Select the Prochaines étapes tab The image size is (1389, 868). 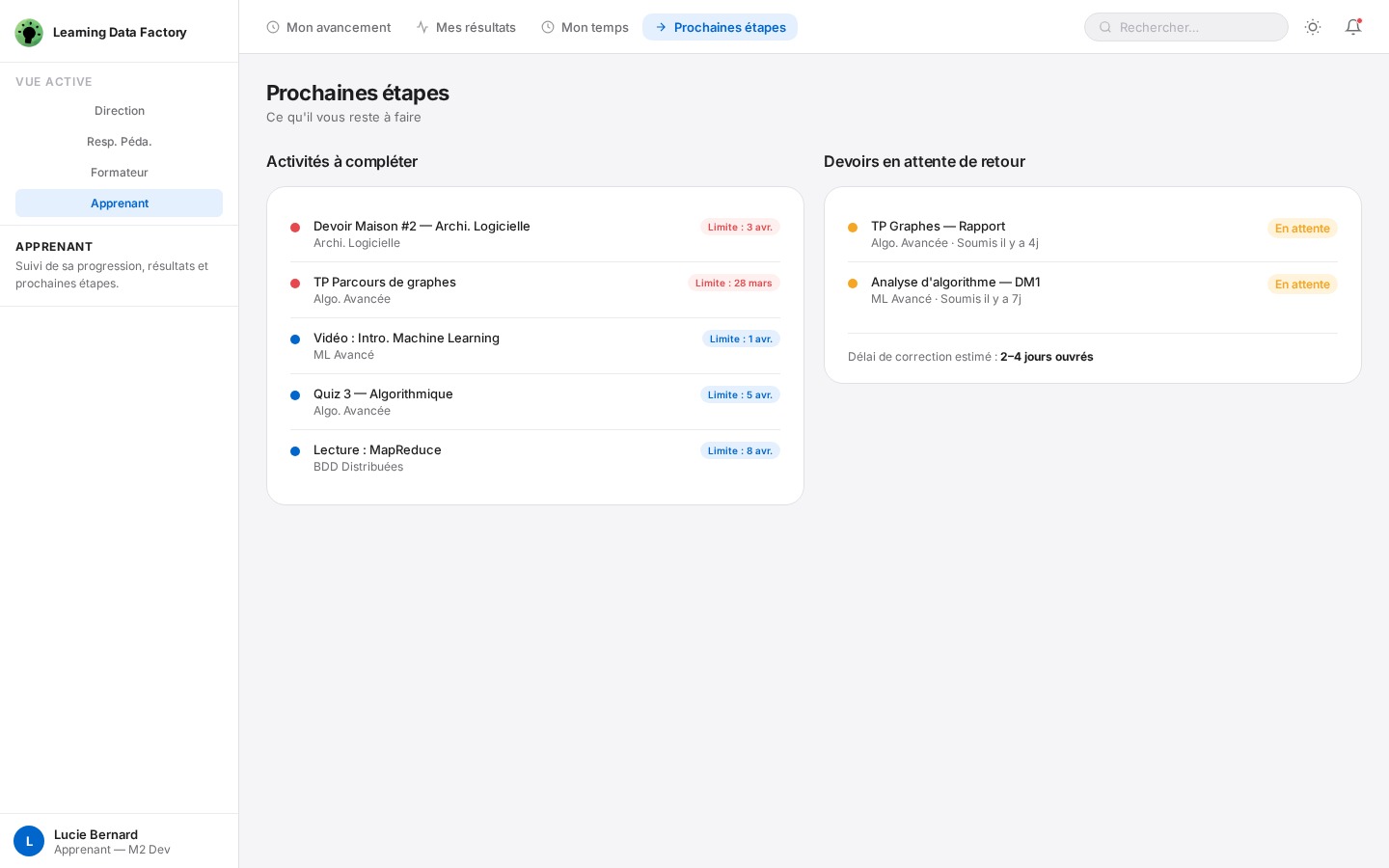(x=720, y=27)
